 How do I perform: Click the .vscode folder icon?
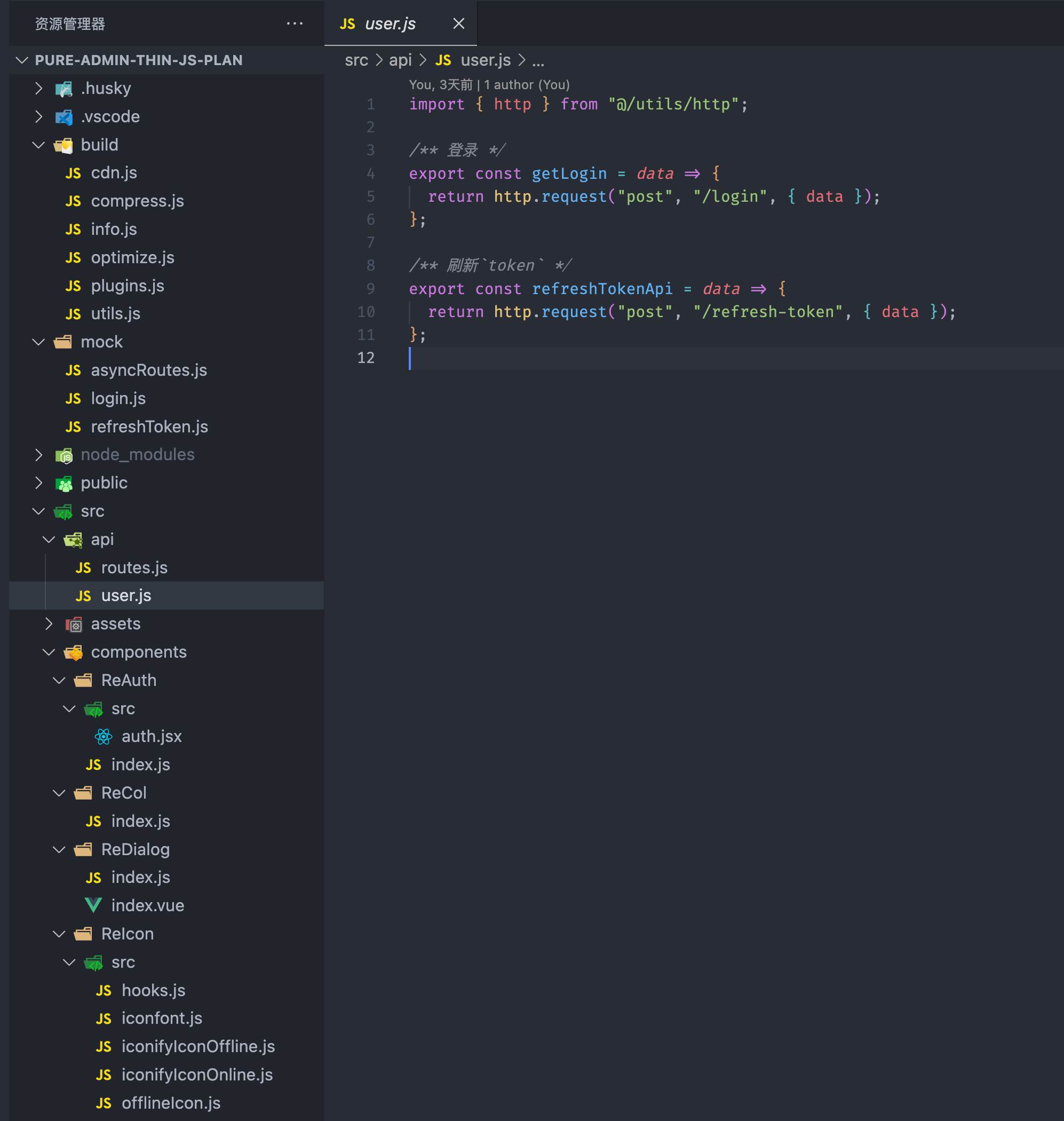(x=63, y=117)
